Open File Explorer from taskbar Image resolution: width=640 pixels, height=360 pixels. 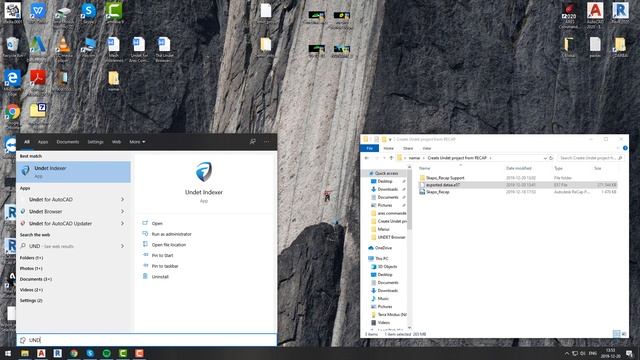pyautogui.click(x=25, y=353)
